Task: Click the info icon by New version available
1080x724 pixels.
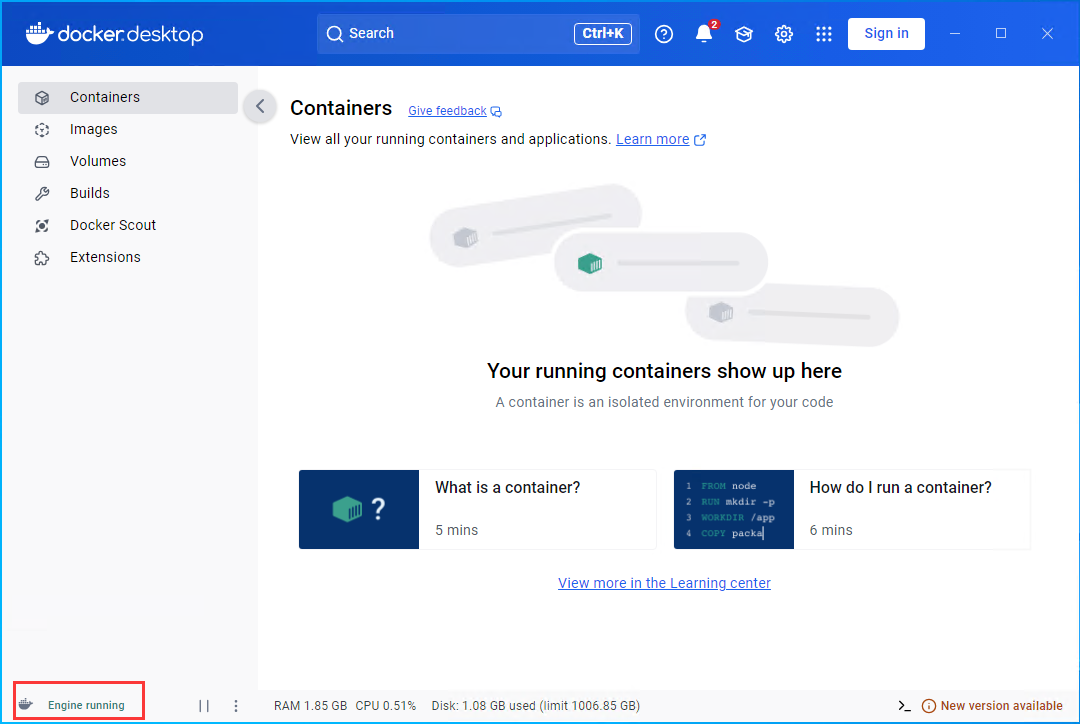Action: (928, 705)
